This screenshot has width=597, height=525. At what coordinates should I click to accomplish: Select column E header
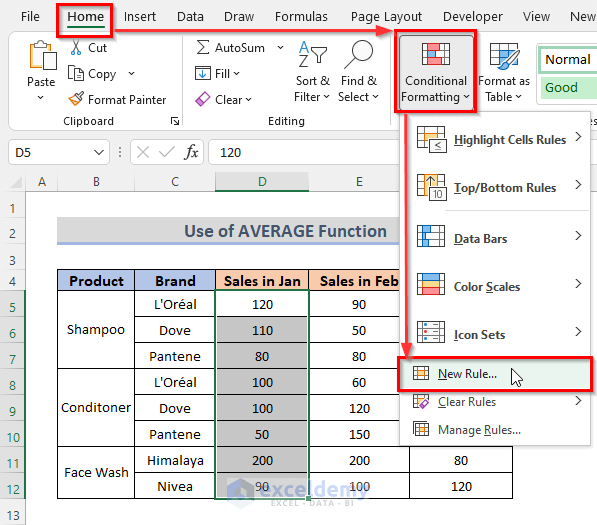point(359,182)
